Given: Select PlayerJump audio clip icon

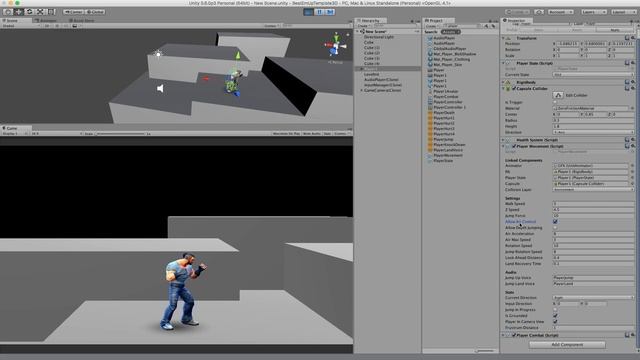Looking at the screenshot, I should (x=430, y=139).
